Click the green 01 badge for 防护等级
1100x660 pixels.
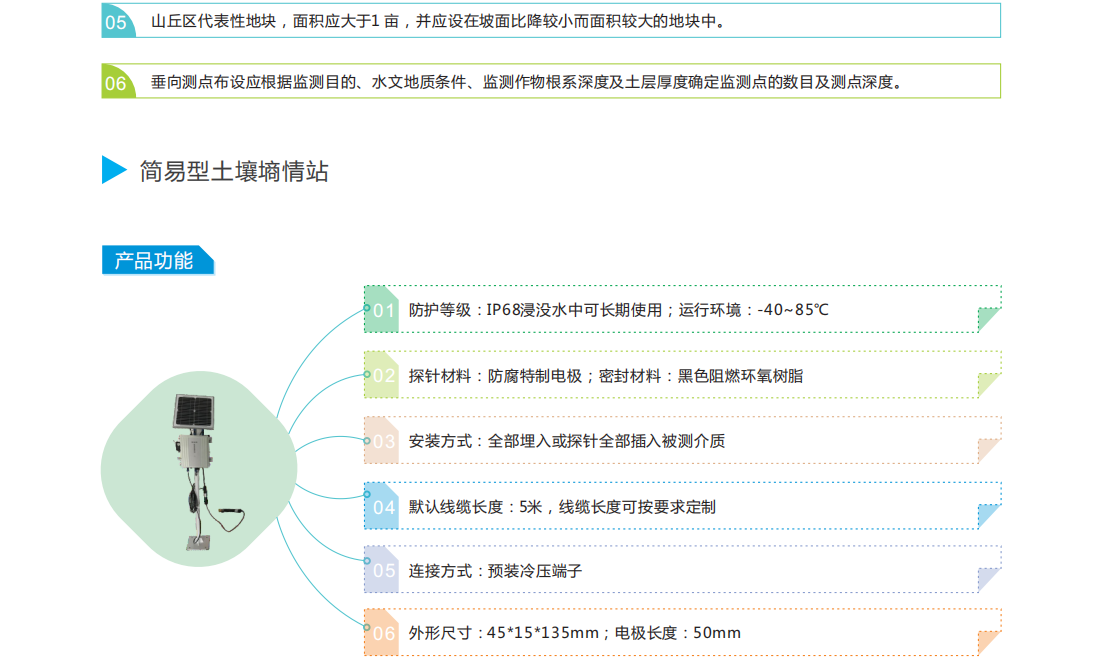[383, 310]
